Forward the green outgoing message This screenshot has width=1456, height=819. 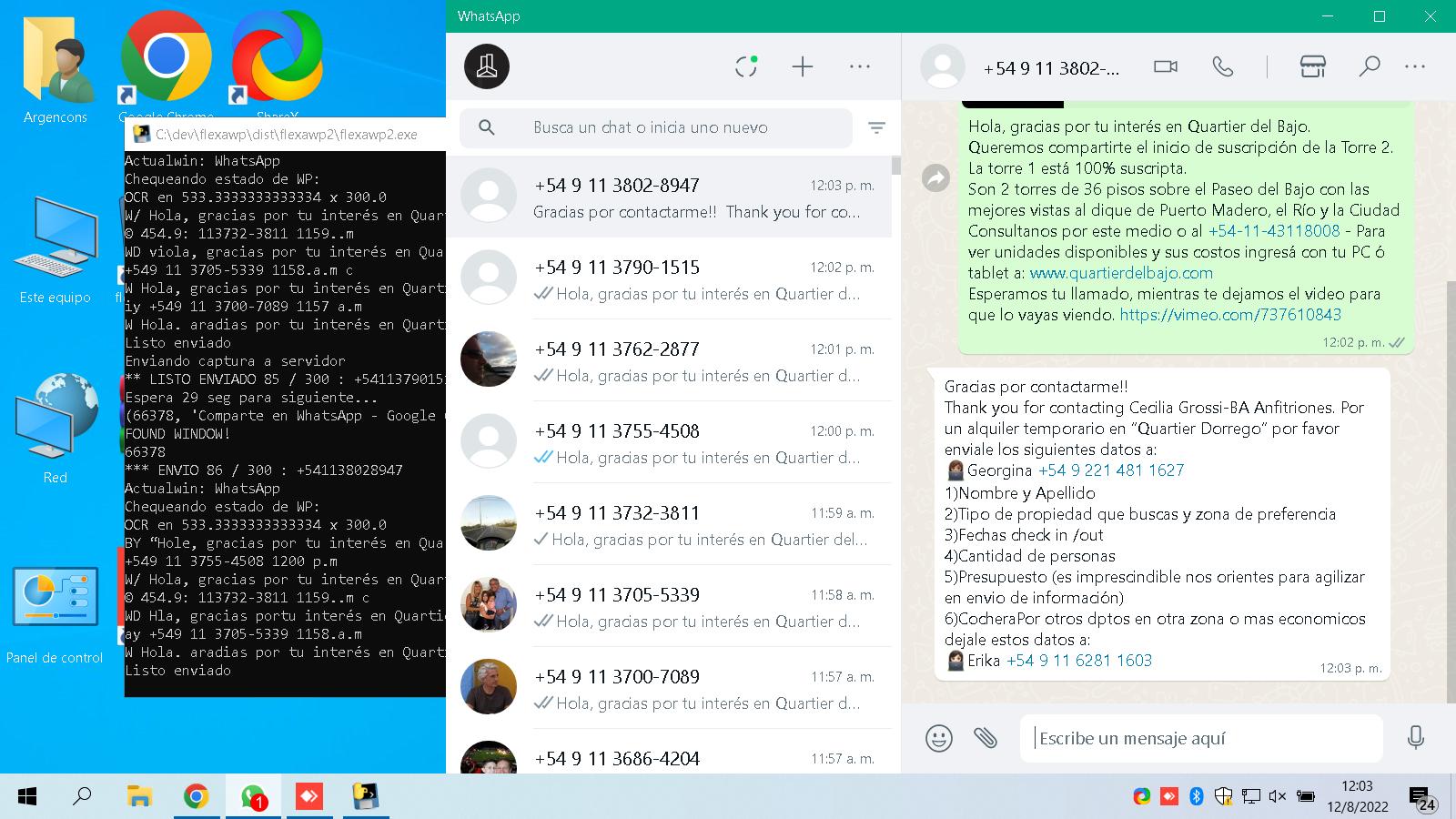(936, 177)
